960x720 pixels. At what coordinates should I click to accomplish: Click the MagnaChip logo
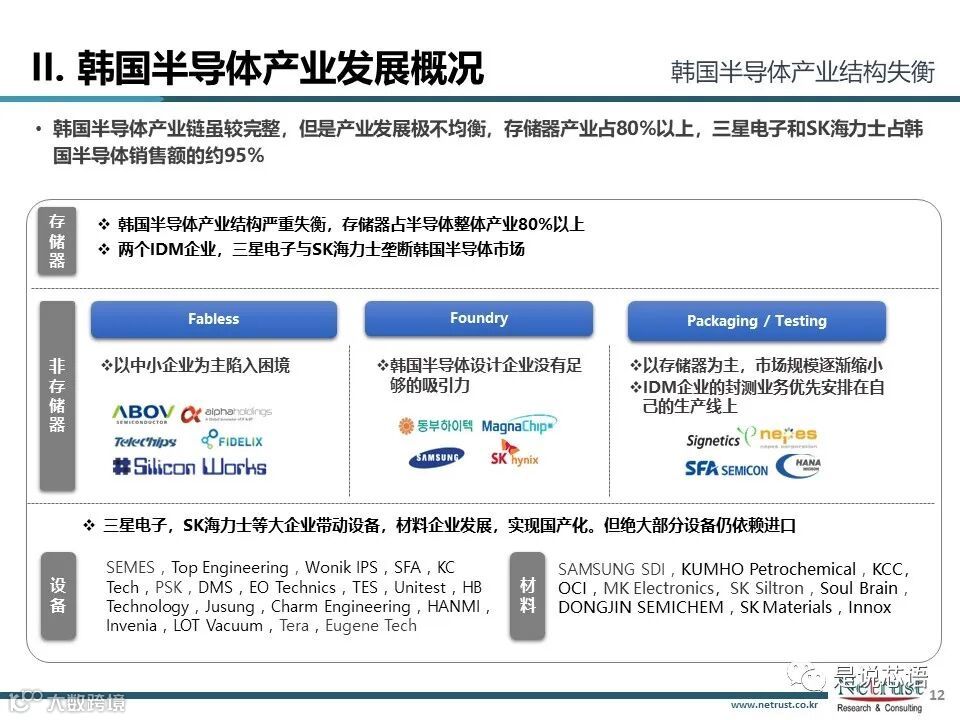coord(519,425)
